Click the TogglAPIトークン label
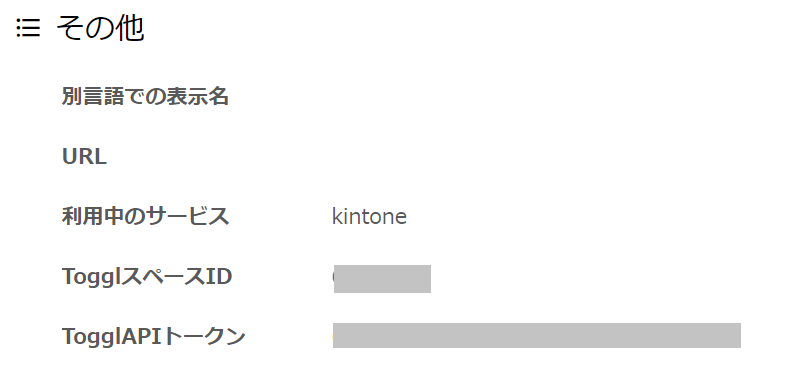Viewport: 793px width, 379px height. 154,336
